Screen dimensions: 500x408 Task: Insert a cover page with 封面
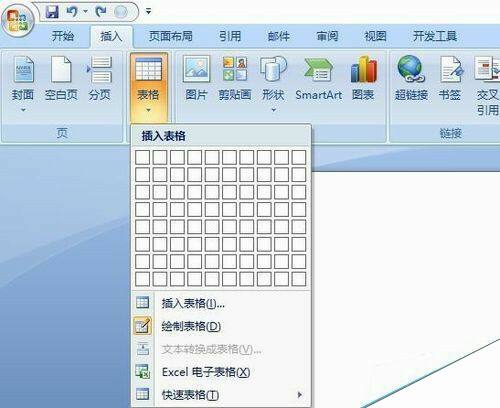click(23, 78)
